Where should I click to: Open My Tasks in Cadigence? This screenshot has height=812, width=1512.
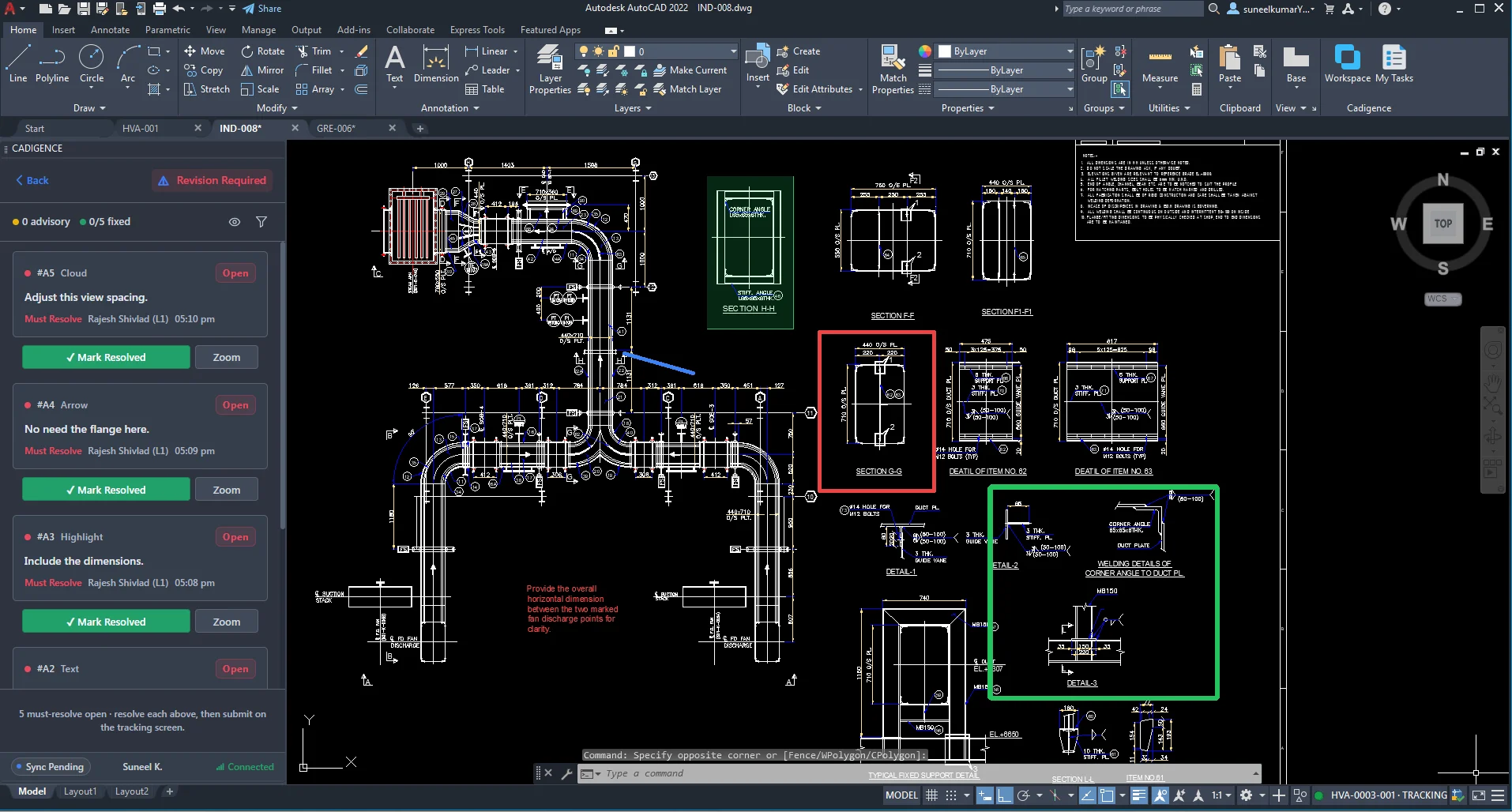1394,63
